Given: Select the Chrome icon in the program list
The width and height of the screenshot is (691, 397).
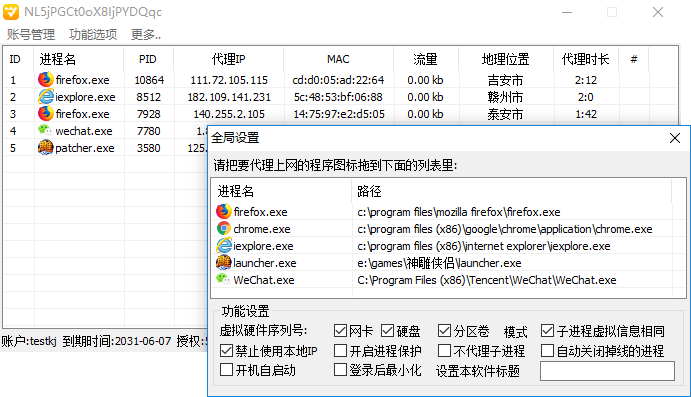Looking at the screenshot, I should (x=223, y=228).
